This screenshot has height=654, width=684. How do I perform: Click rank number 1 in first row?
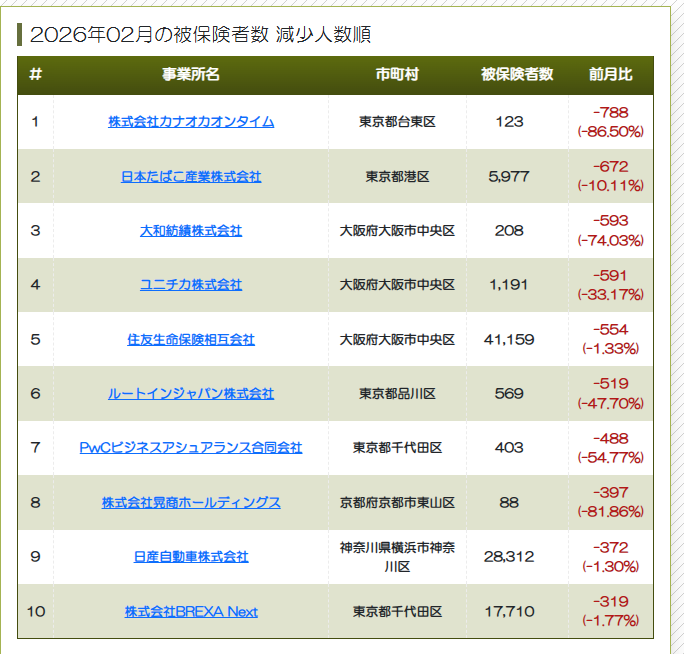35,122
